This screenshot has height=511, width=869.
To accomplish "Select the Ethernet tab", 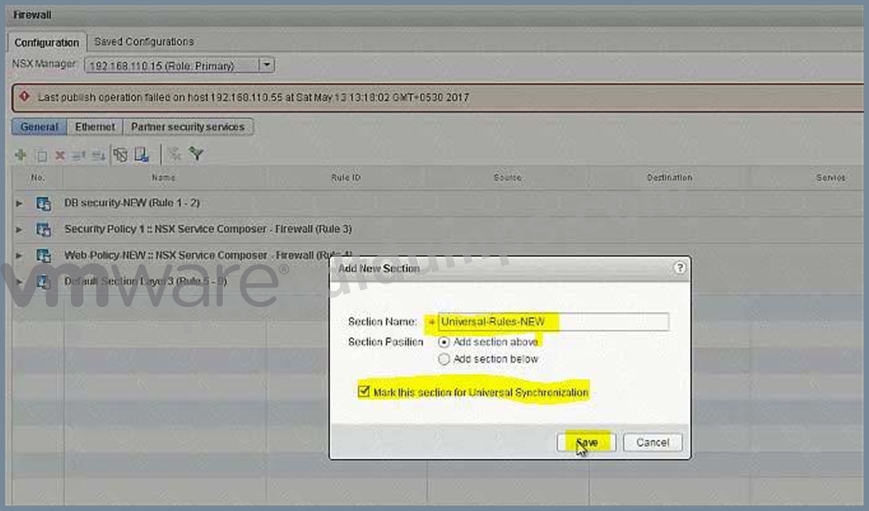I will [95, 127].
